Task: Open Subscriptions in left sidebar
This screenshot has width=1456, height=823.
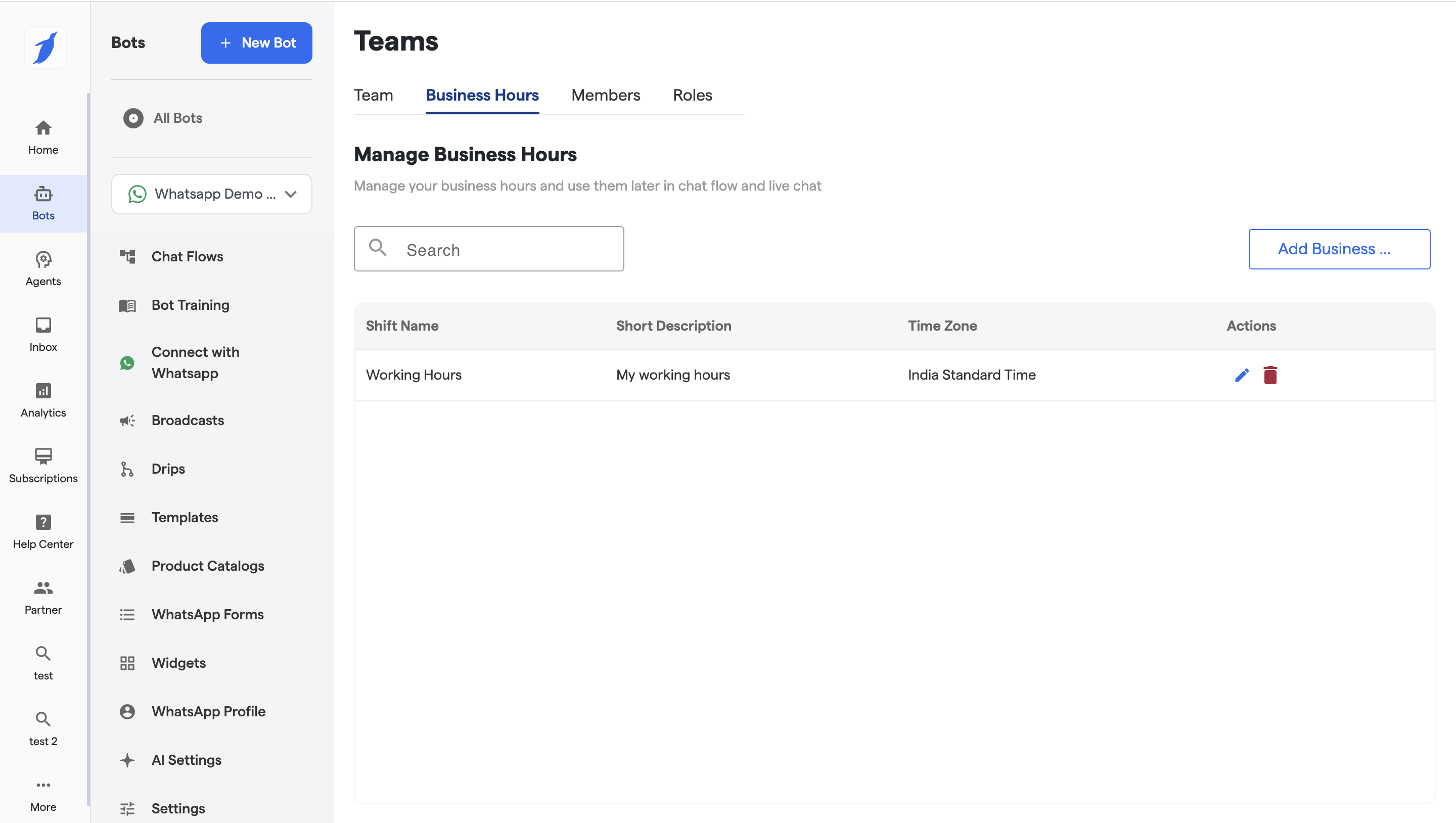Action: point(43,465)
